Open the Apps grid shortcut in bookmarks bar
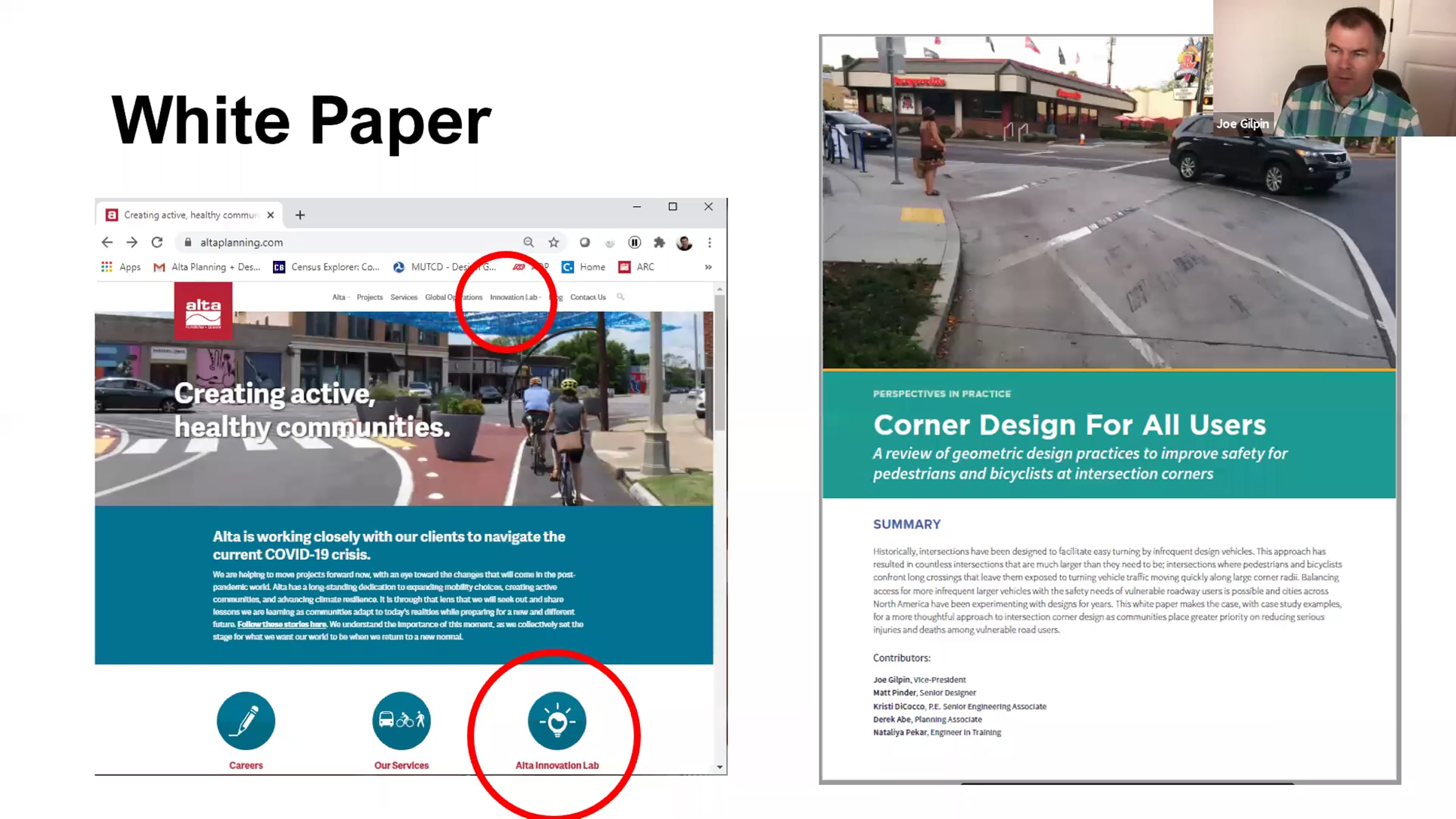1456x819 pixels. 121,267
